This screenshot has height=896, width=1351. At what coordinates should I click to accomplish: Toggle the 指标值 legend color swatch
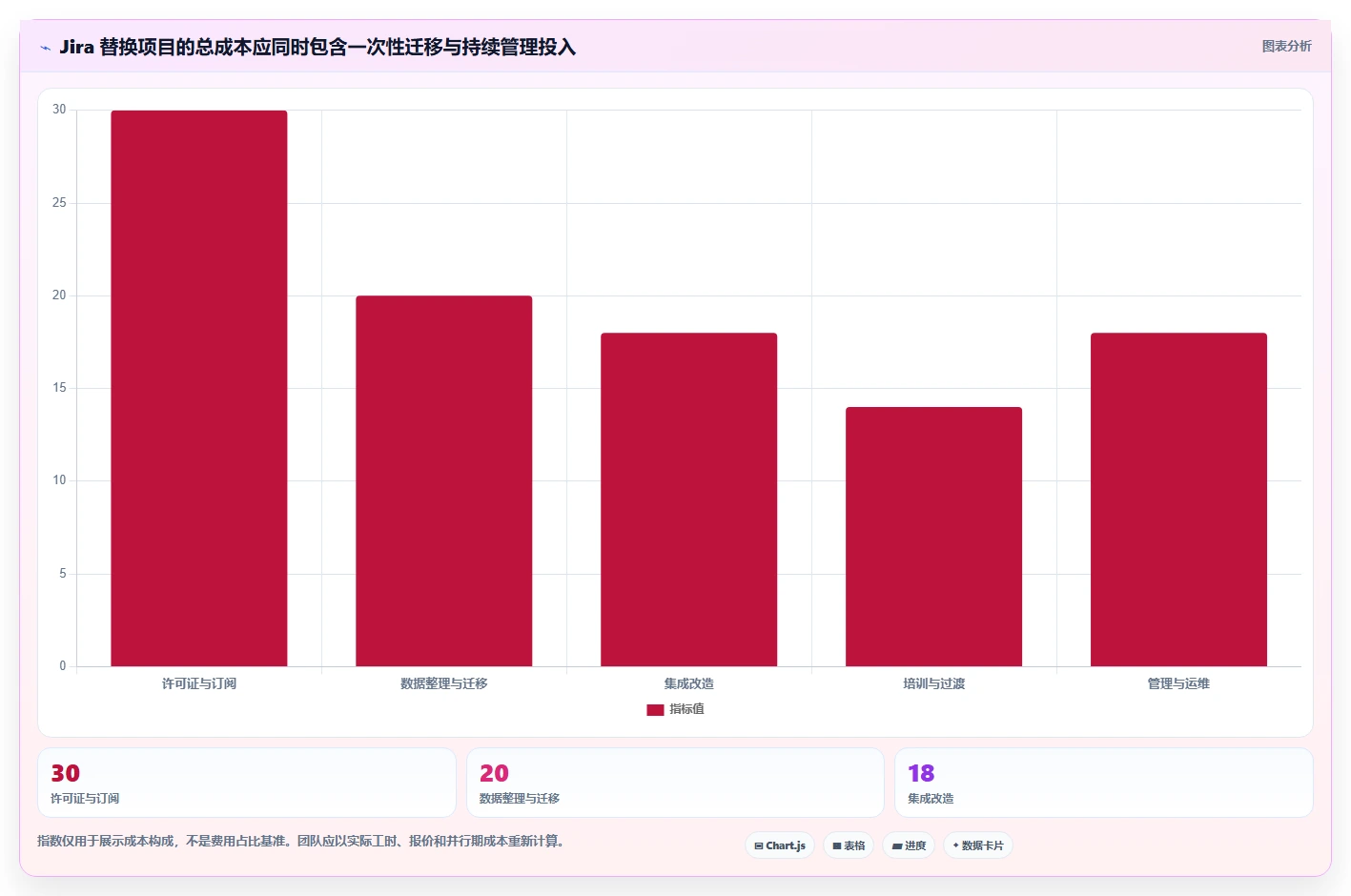[x=655, y=709]
